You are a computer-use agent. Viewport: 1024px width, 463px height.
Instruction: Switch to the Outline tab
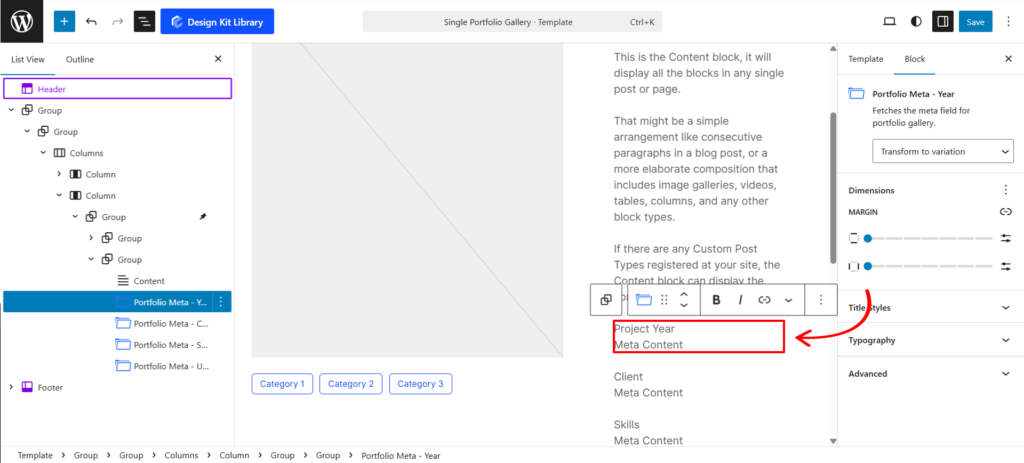(x=80, y=59)
